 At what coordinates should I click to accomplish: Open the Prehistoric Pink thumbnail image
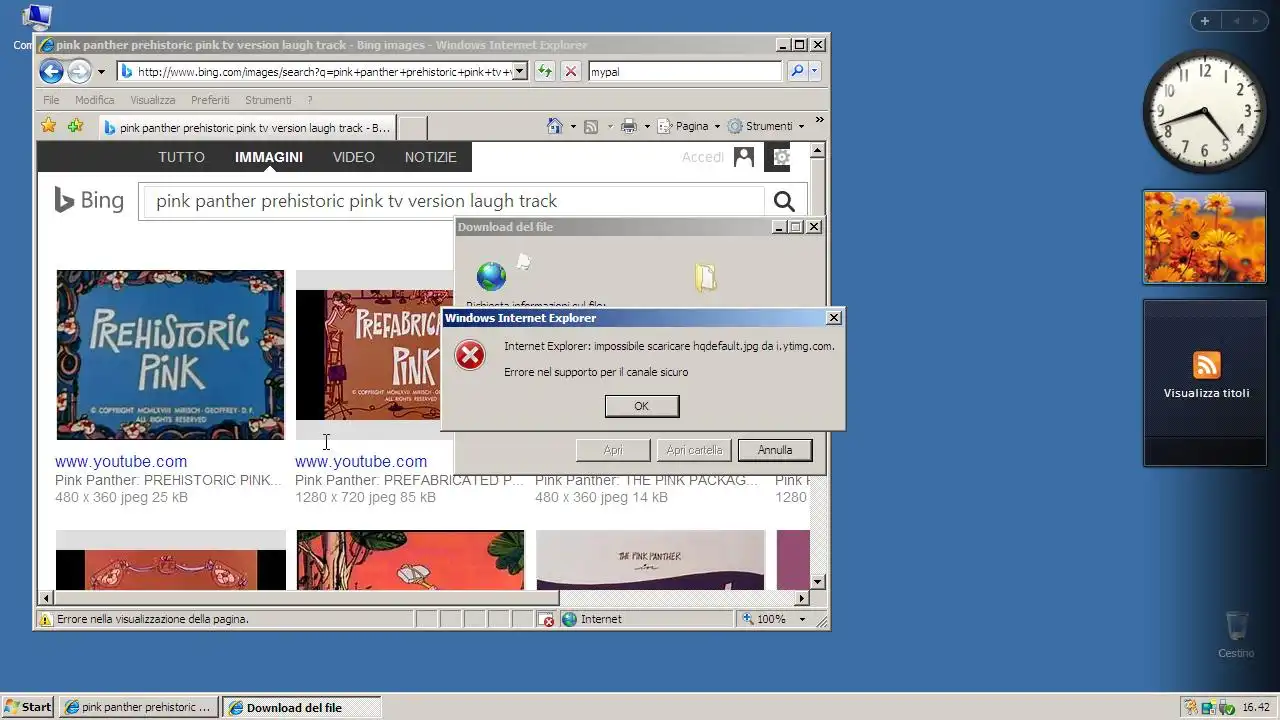(170, 355)
